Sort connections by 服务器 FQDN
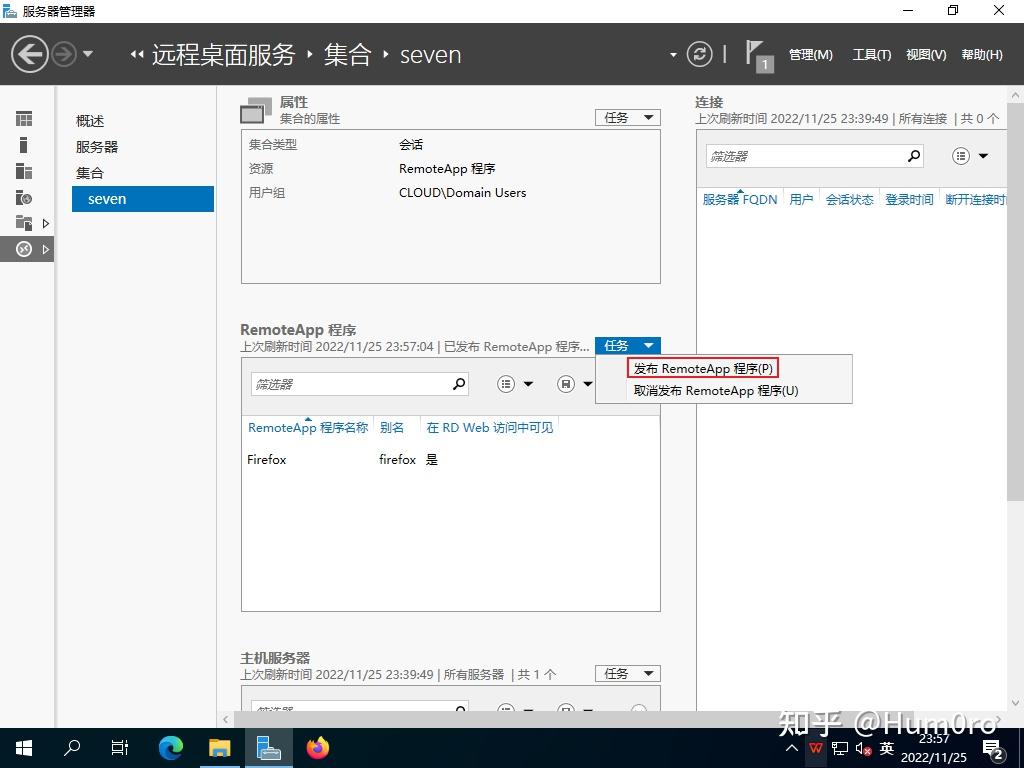The width and height of the screenshot is (1024, 768). coord(740,199)
